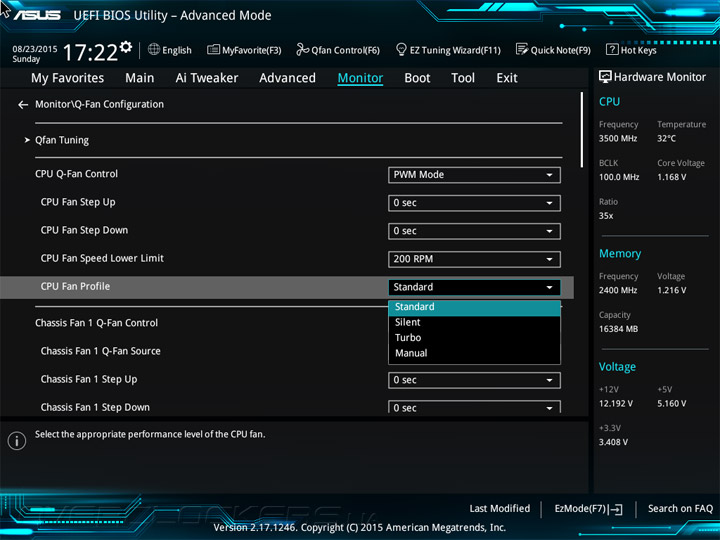Screen dimensions: 720x540
Task: Open CPU Fan Speed Lower Limit dropdown
Action: (x=474, y=259)
